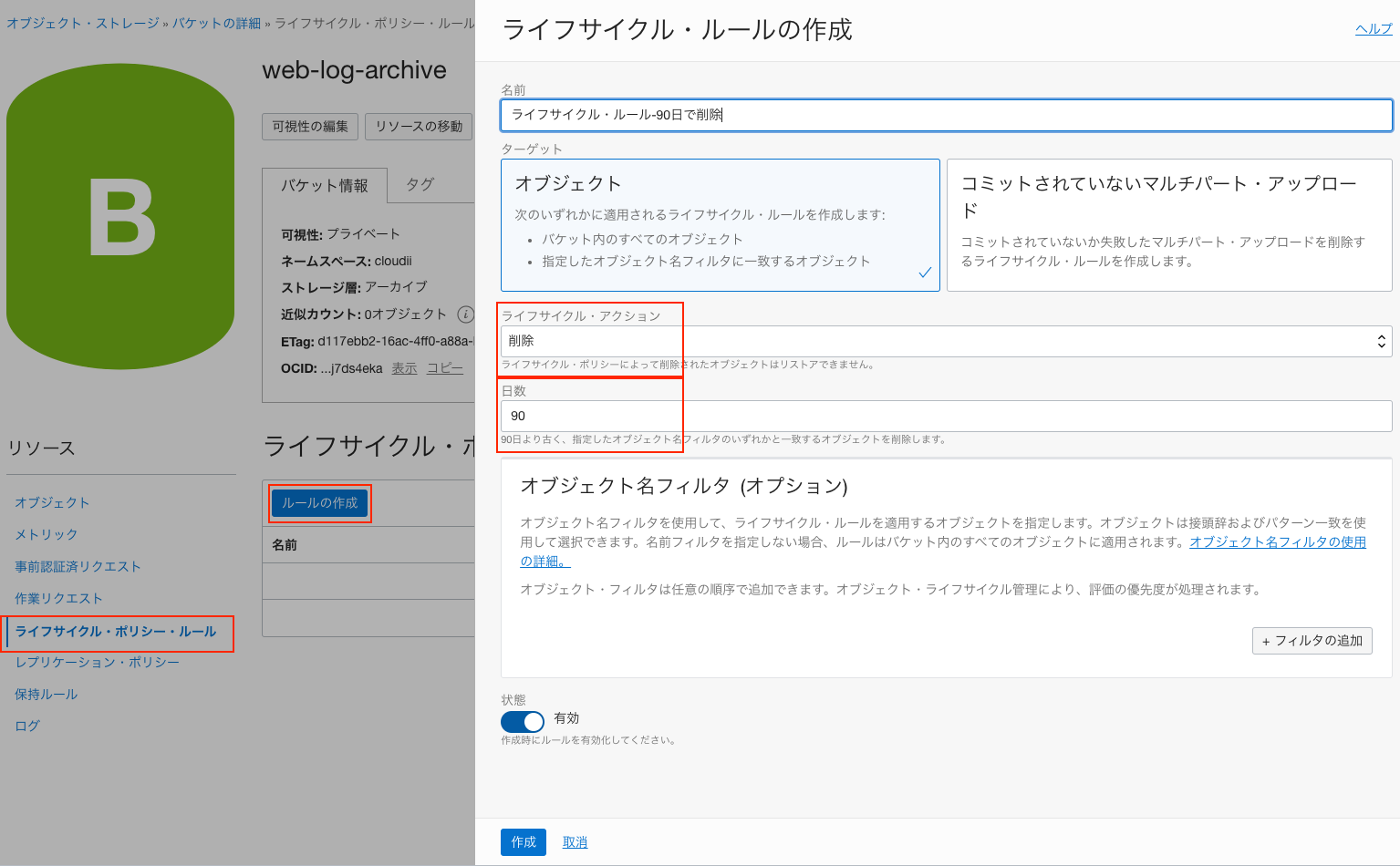
Task: Click the info icon beside 近似カウント
Action: click(465, 314)
